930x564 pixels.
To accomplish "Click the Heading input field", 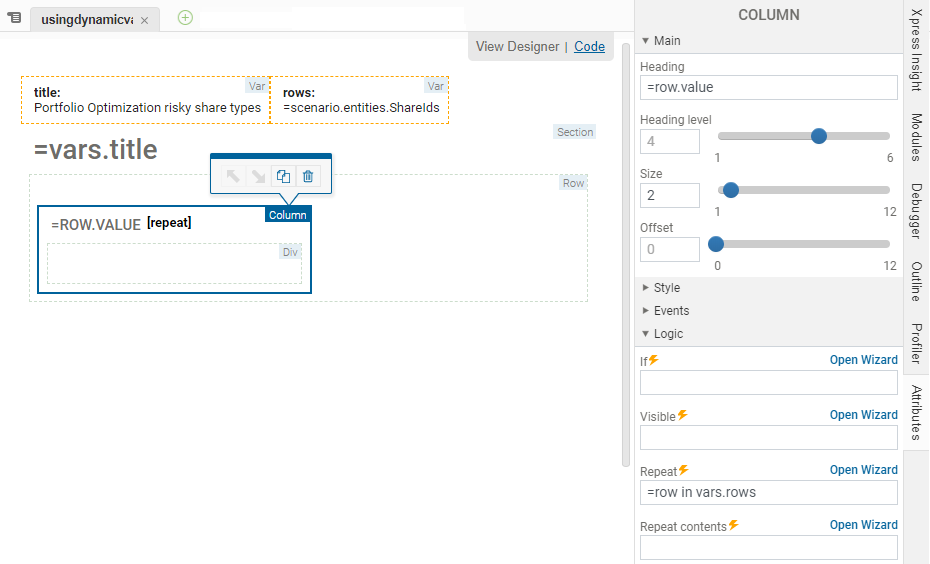I will point(768,88).
